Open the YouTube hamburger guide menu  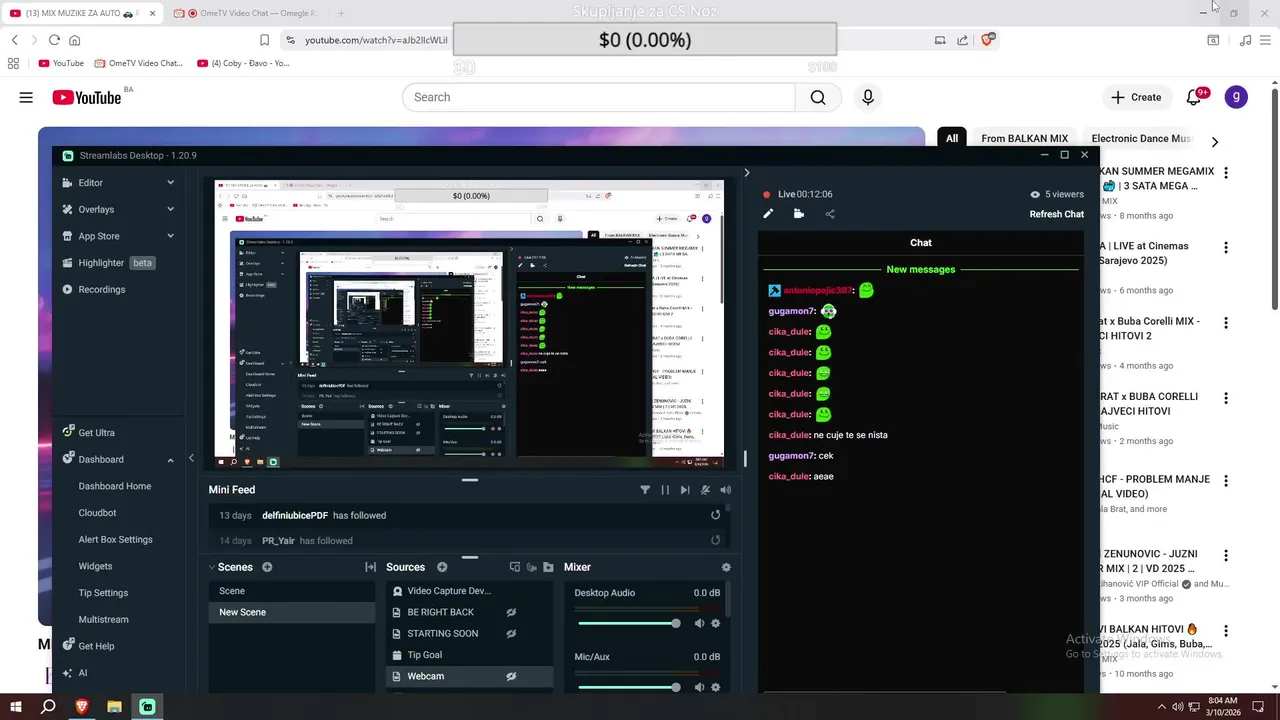click(x=26, y=97)
